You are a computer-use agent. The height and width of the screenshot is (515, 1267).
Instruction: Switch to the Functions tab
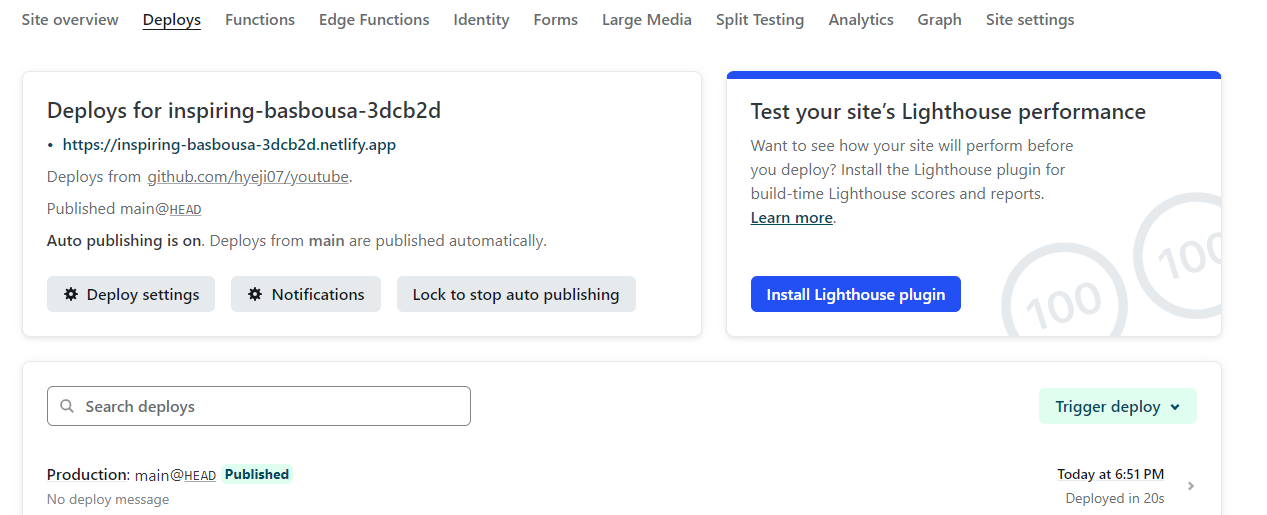coord(260,20)
